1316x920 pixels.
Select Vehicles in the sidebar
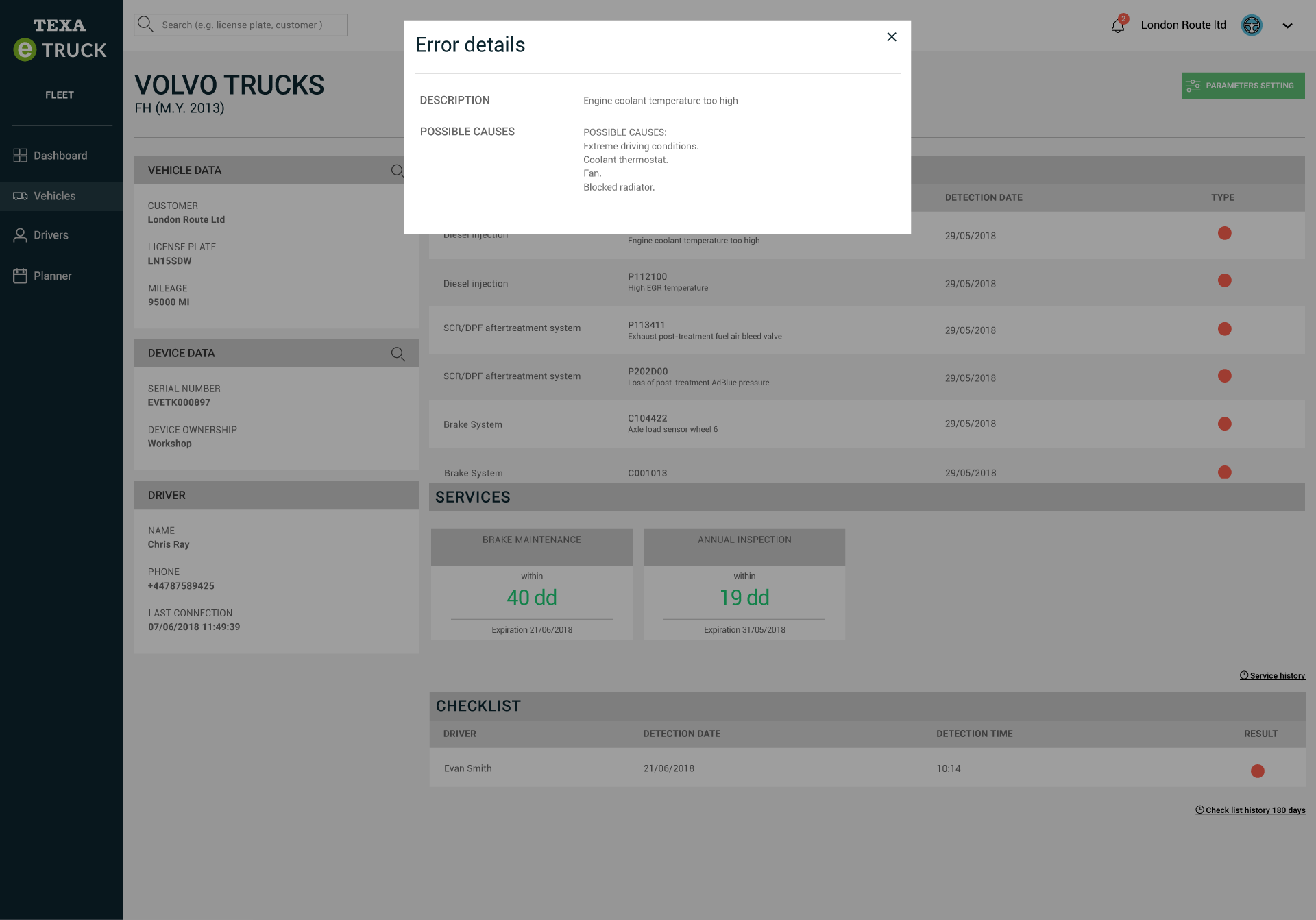(x=55, y=196)
